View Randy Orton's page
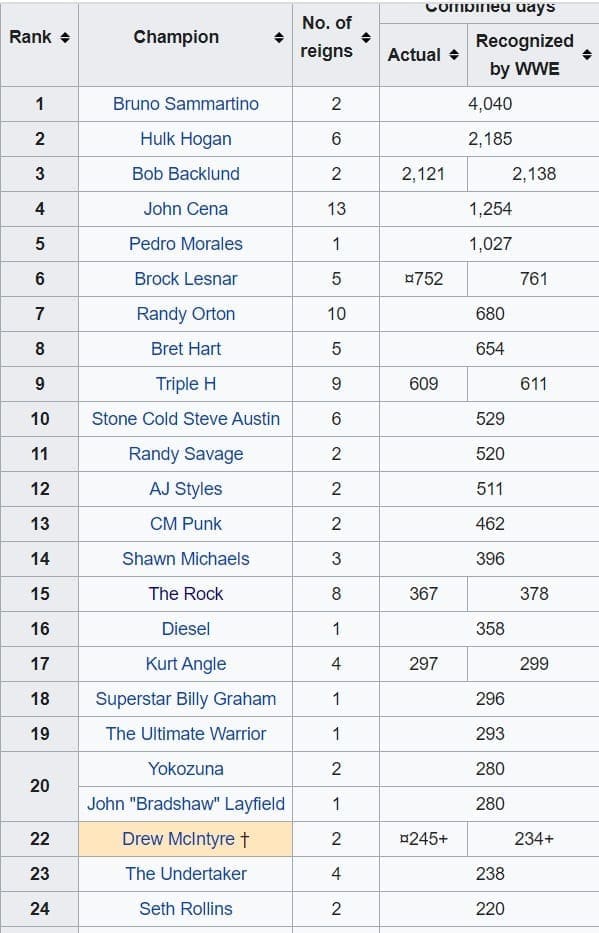 click(184, 314)
